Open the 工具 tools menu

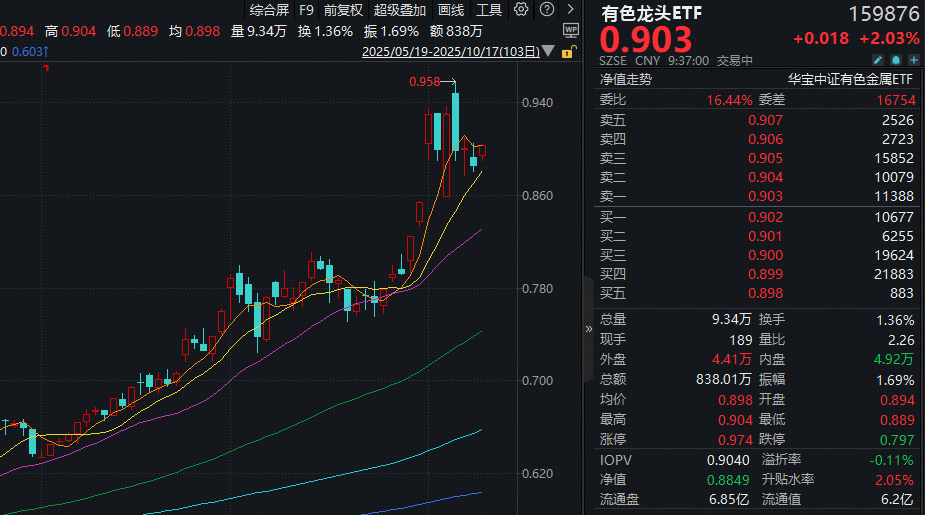[489, 10]
